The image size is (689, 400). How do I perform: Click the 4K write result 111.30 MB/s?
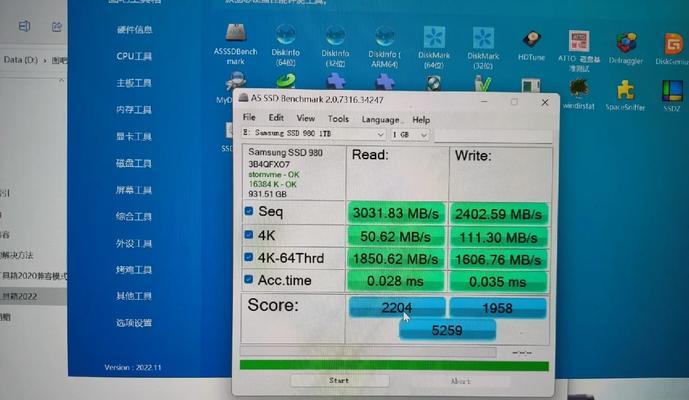point(499,238)
